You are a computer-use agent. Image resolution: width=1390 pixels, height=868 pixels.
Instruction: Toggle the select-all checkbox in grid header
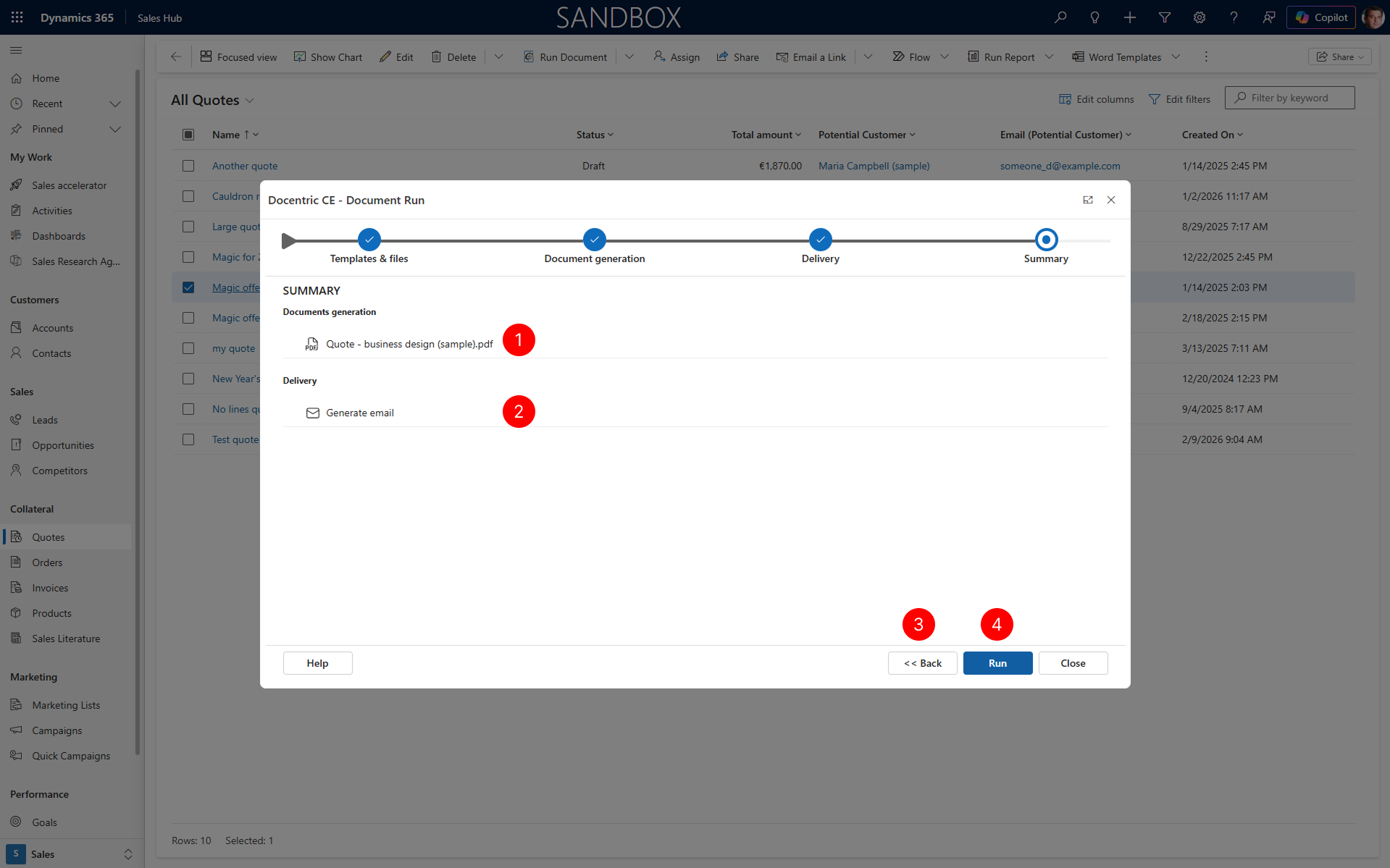point(188,135)
